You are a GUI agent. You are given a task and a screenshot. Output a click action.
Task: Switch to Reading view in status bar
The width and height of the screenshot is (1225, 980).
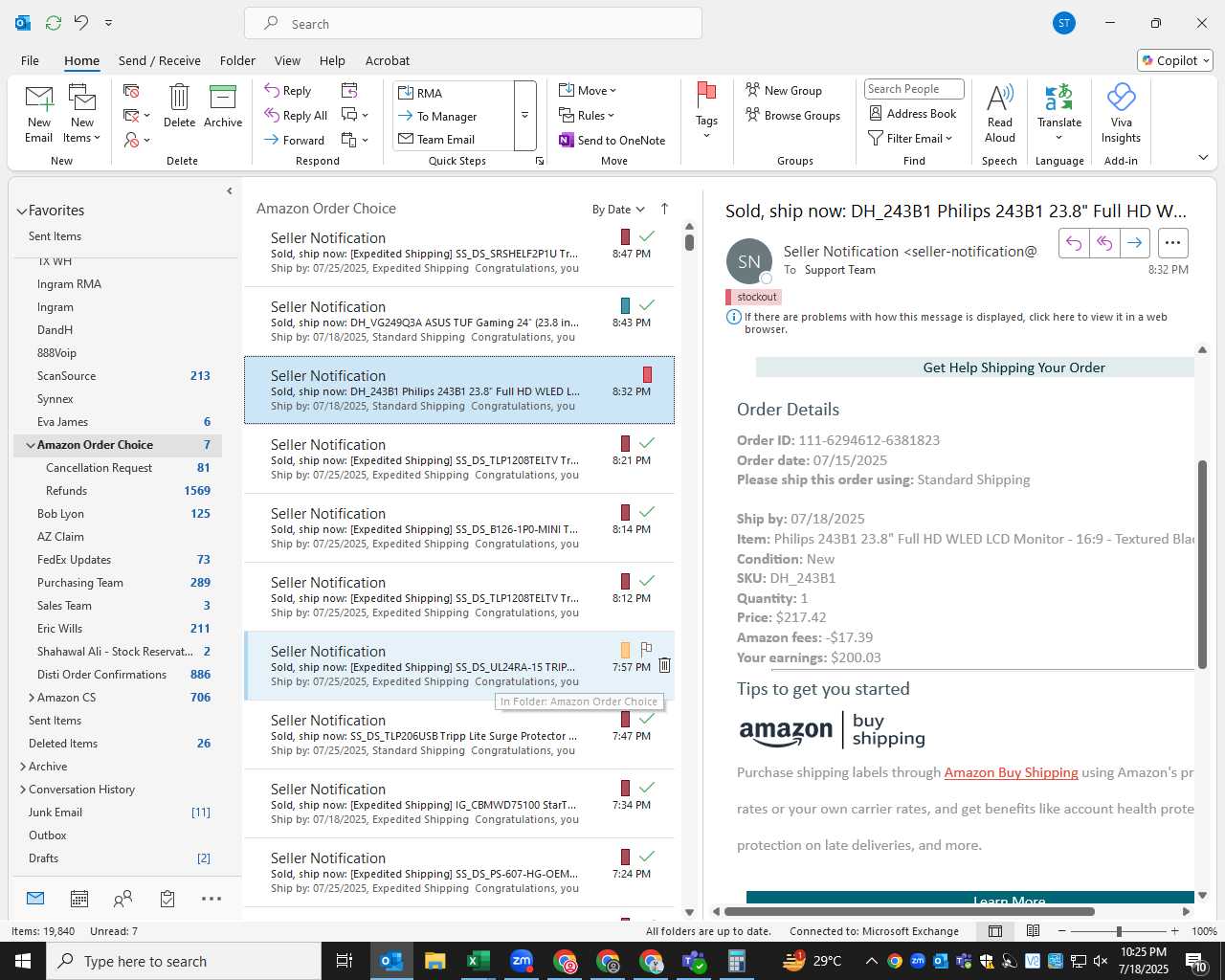pyautogui.click(x=1033, y=931)
